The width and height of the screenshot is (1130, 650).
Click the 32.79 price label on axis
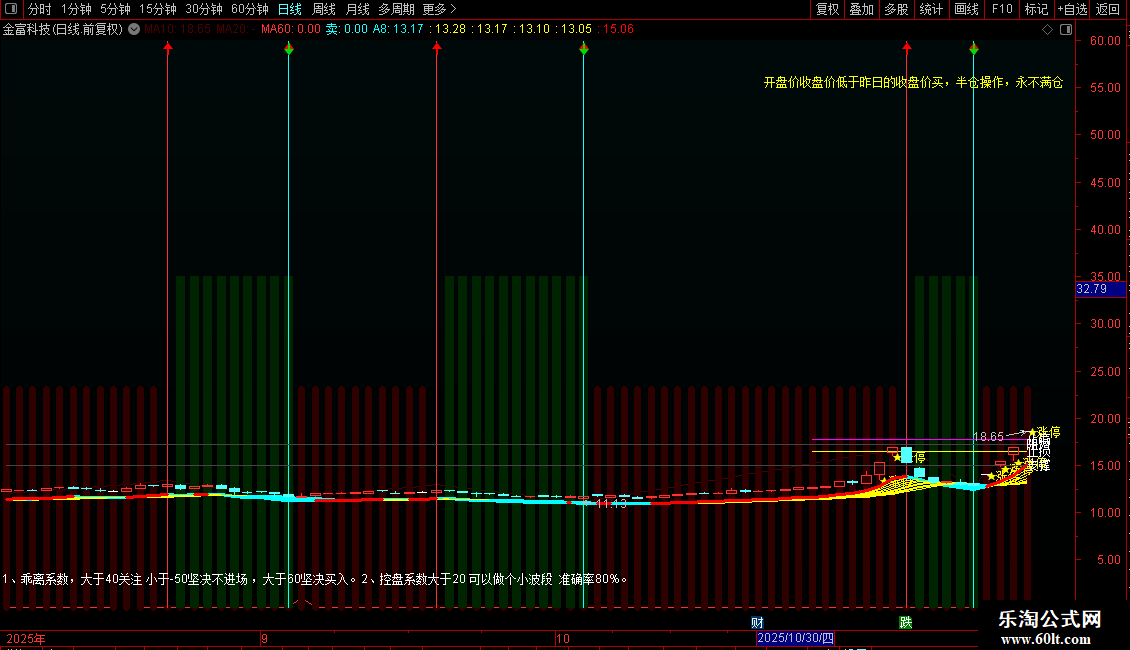[1091, 289]
